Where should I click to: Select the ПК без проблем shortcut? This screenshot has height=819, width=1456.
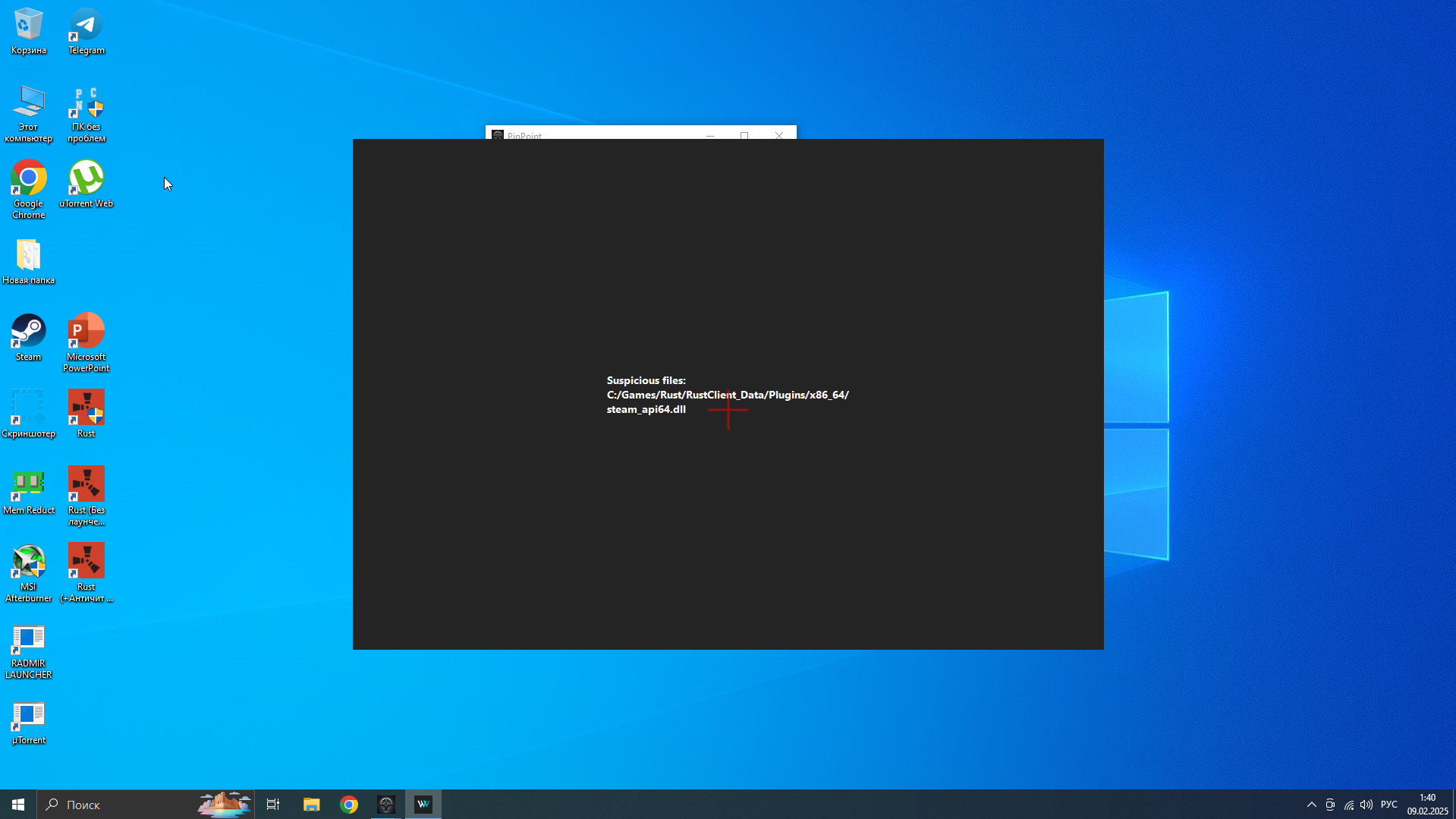point(86,114)
